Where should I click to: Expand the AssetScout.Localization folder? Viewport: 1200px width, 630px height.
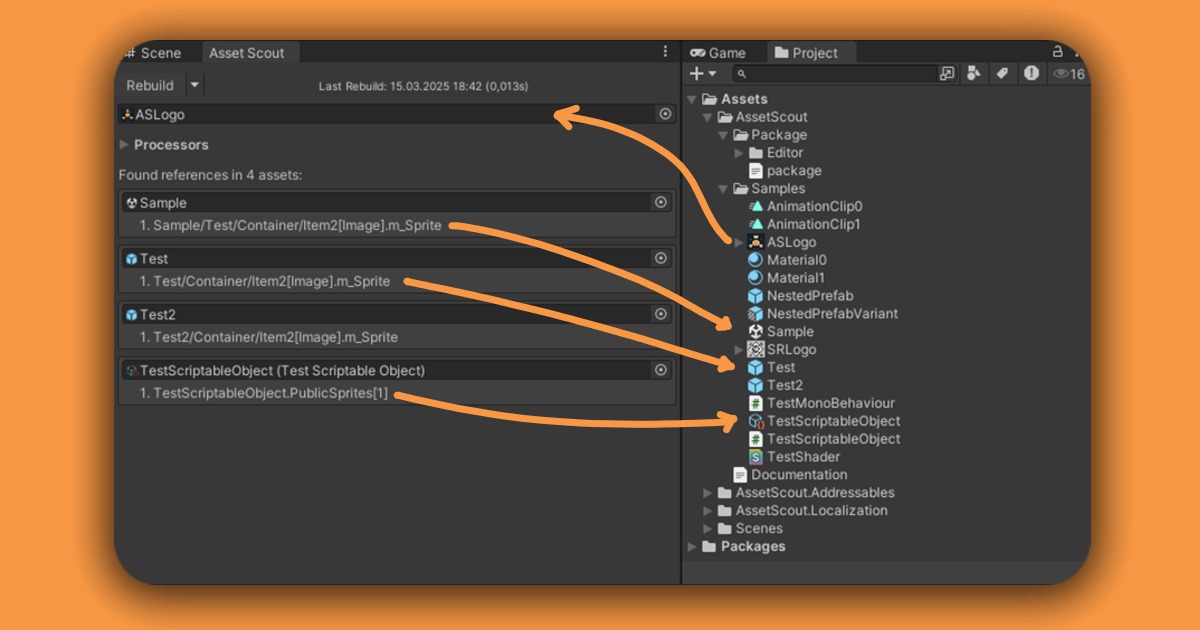tap(708, 511)
